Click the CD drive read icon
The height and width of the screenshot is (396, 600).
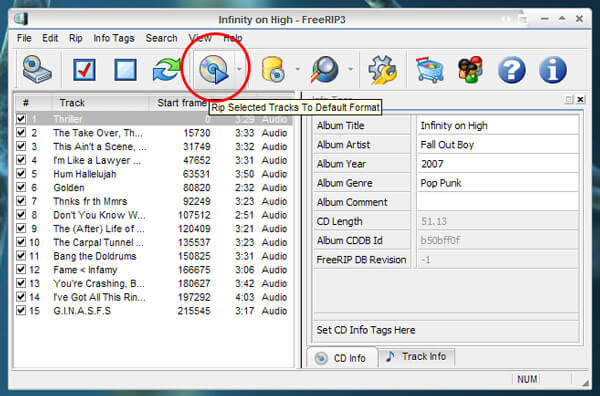[37, 70]
